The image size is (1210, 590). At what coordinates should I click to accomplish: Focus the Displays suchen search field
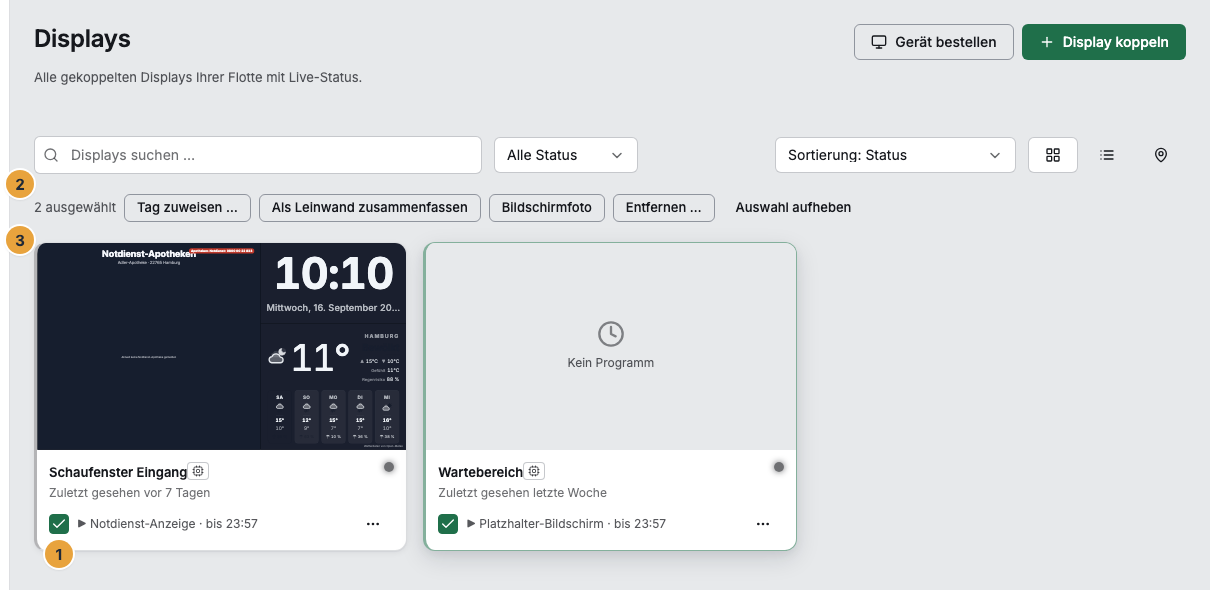258,155
